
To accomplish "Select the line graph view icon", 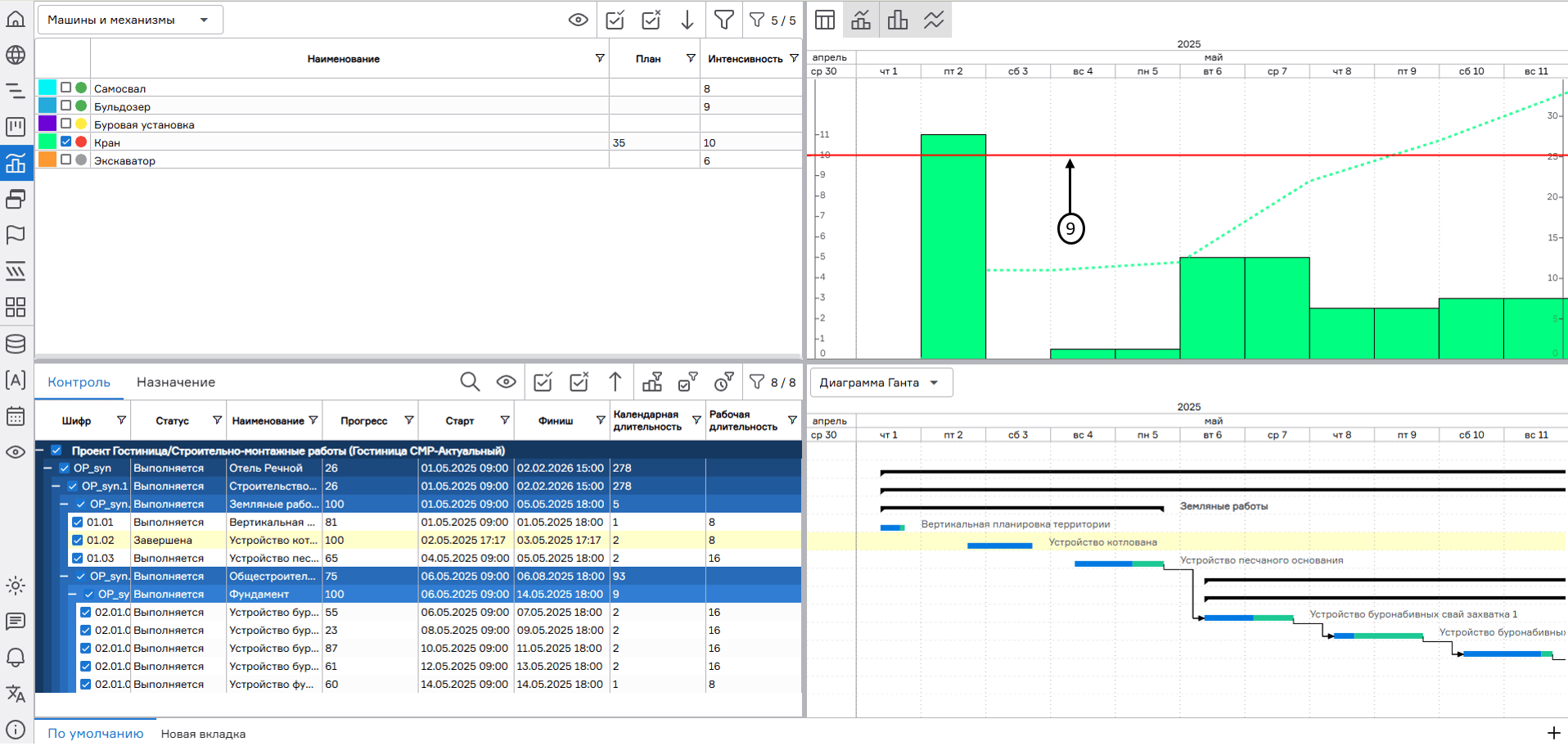I will 934,20.
